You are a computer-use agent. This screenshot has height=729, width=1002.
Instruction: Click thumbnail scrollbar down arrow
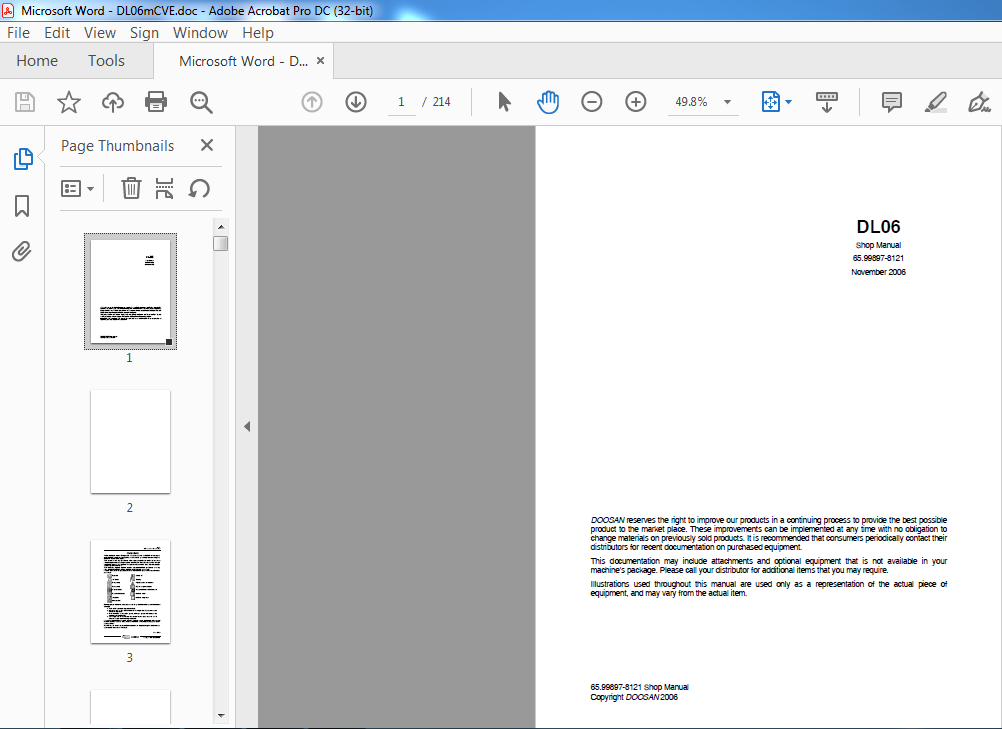tap(221, 716)
